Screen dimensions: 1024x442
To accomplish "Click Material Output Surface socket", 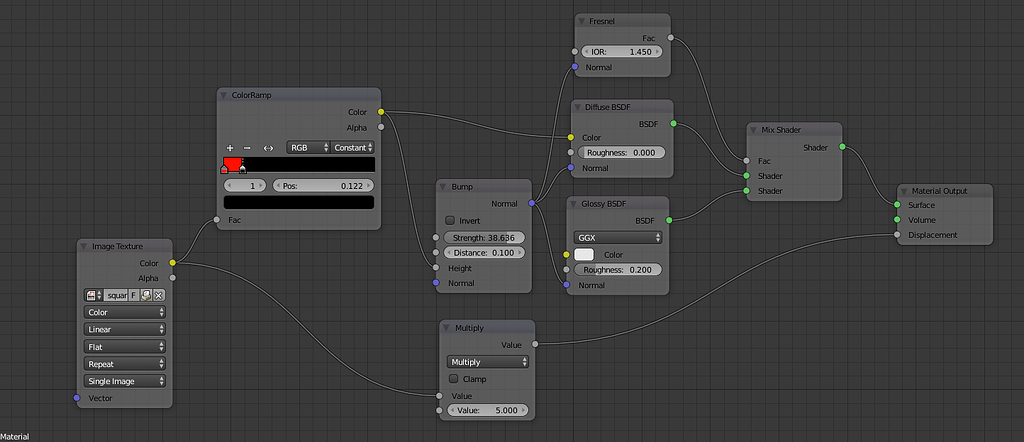I will (x=897, y=205).
